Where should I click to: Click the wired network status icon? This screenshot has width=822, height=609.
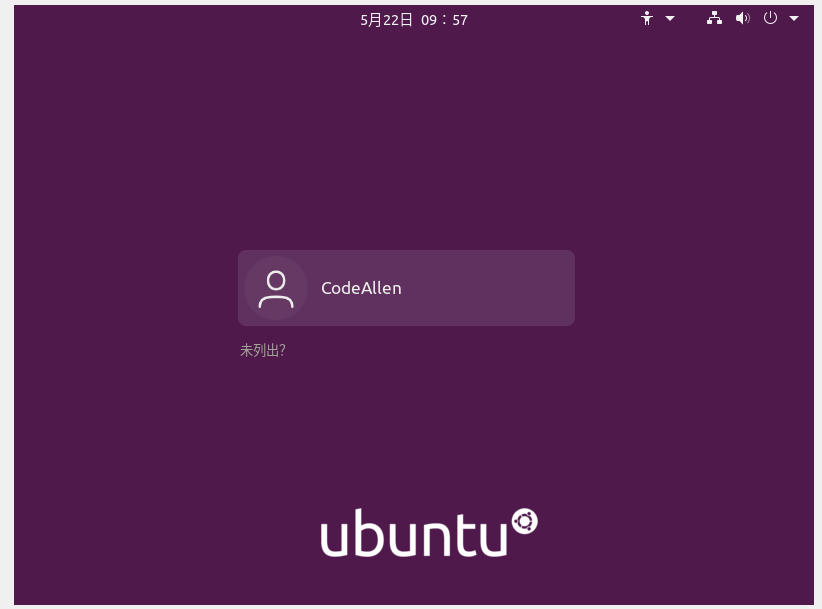click(x=714, y=18)
